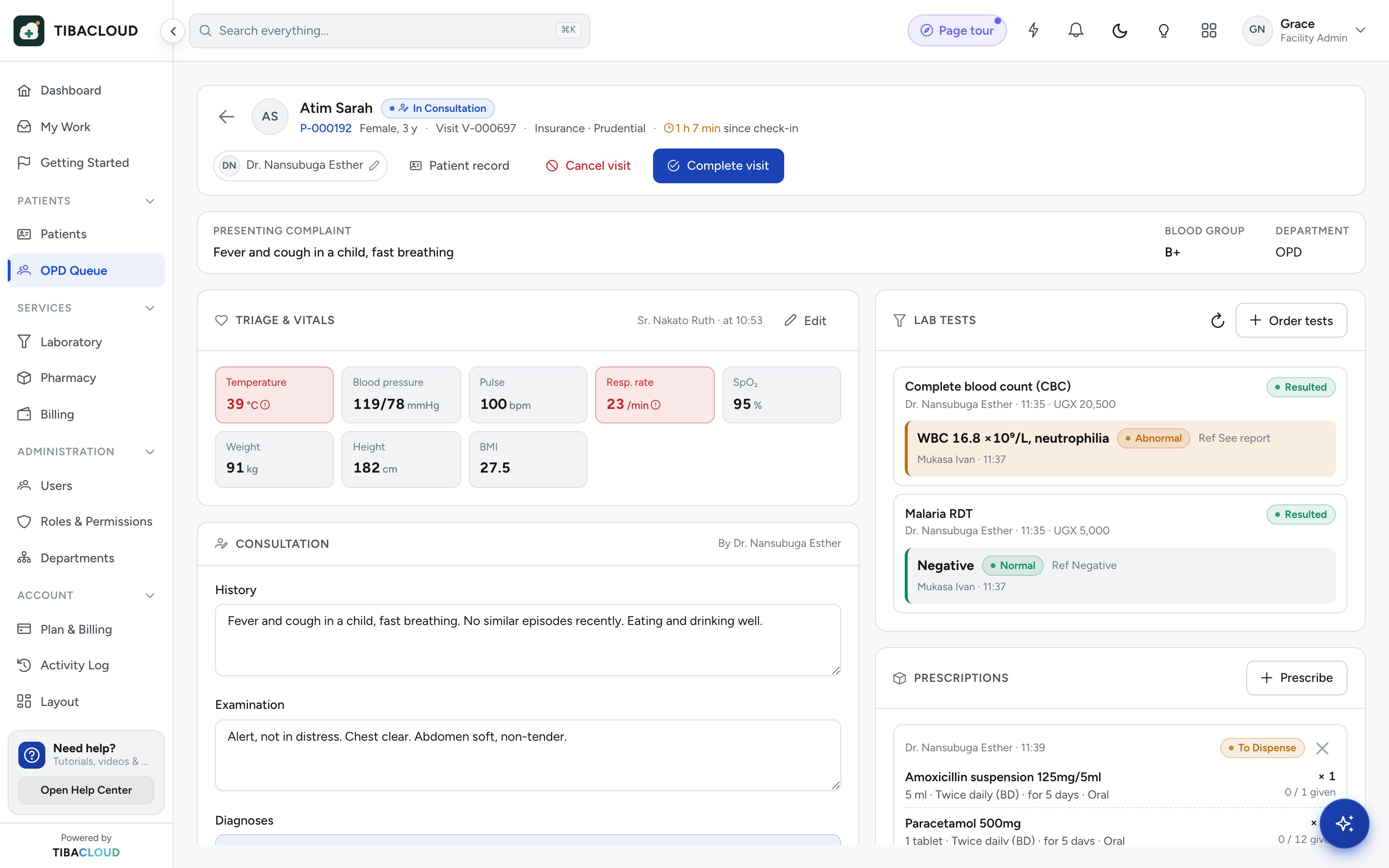Click into the History text area
1389x868 pixels.
pyautogui.click(x=528, y=639)
